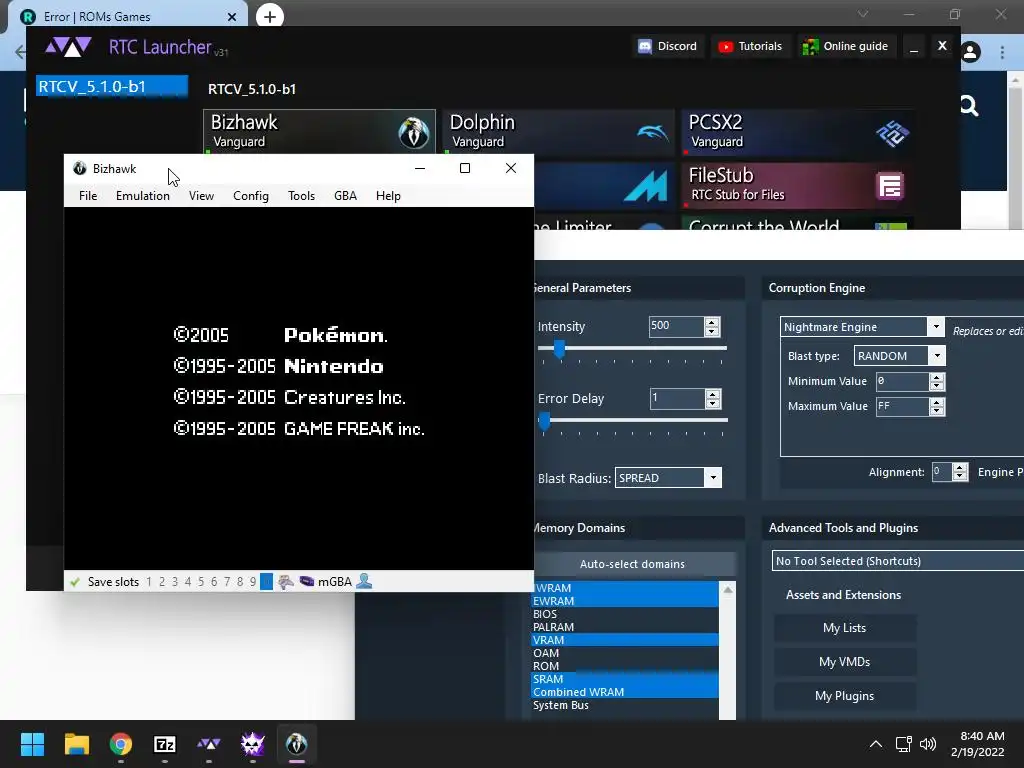Click the green checkmark status icon in Bizhawk

point(75,581)
